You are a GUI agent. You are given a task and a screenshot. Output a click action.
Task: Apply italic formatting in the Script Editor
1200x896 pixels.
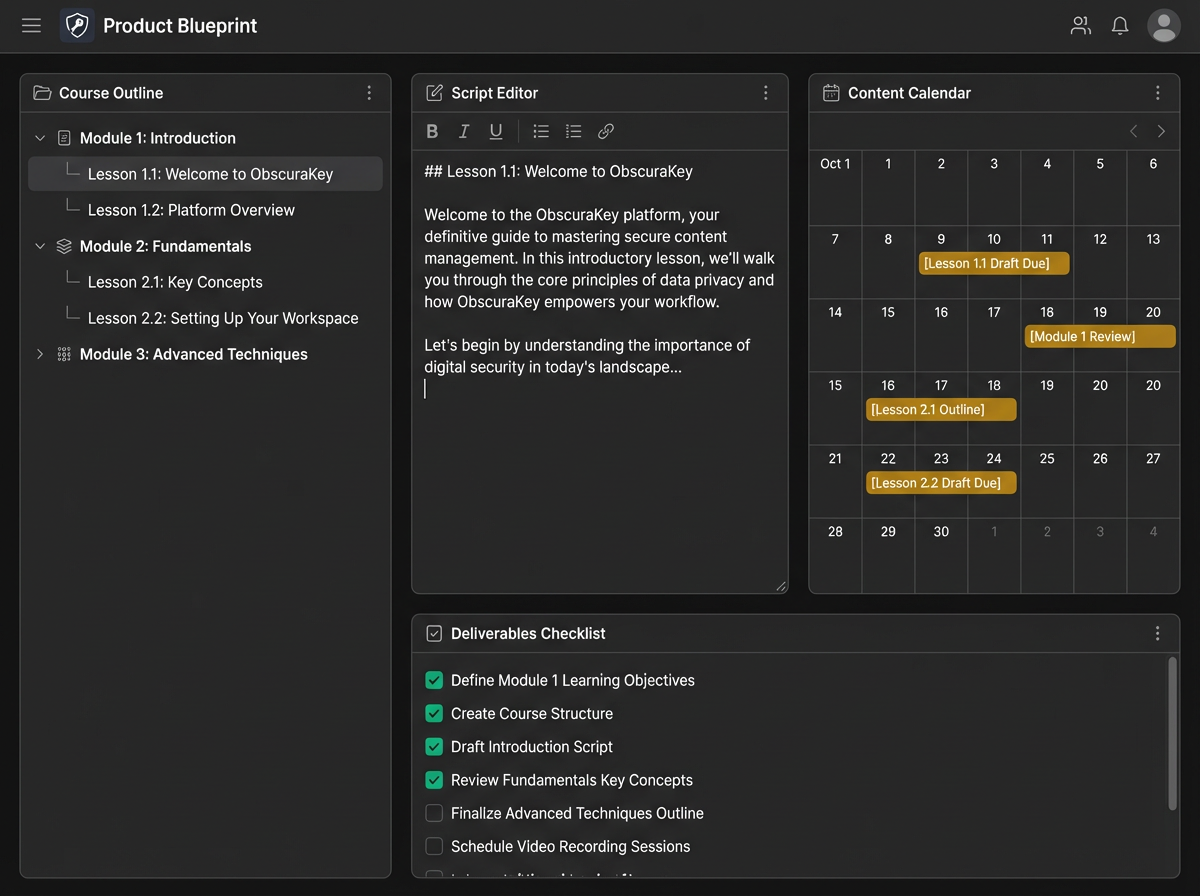pyautogui.click(x=464, y=130)
